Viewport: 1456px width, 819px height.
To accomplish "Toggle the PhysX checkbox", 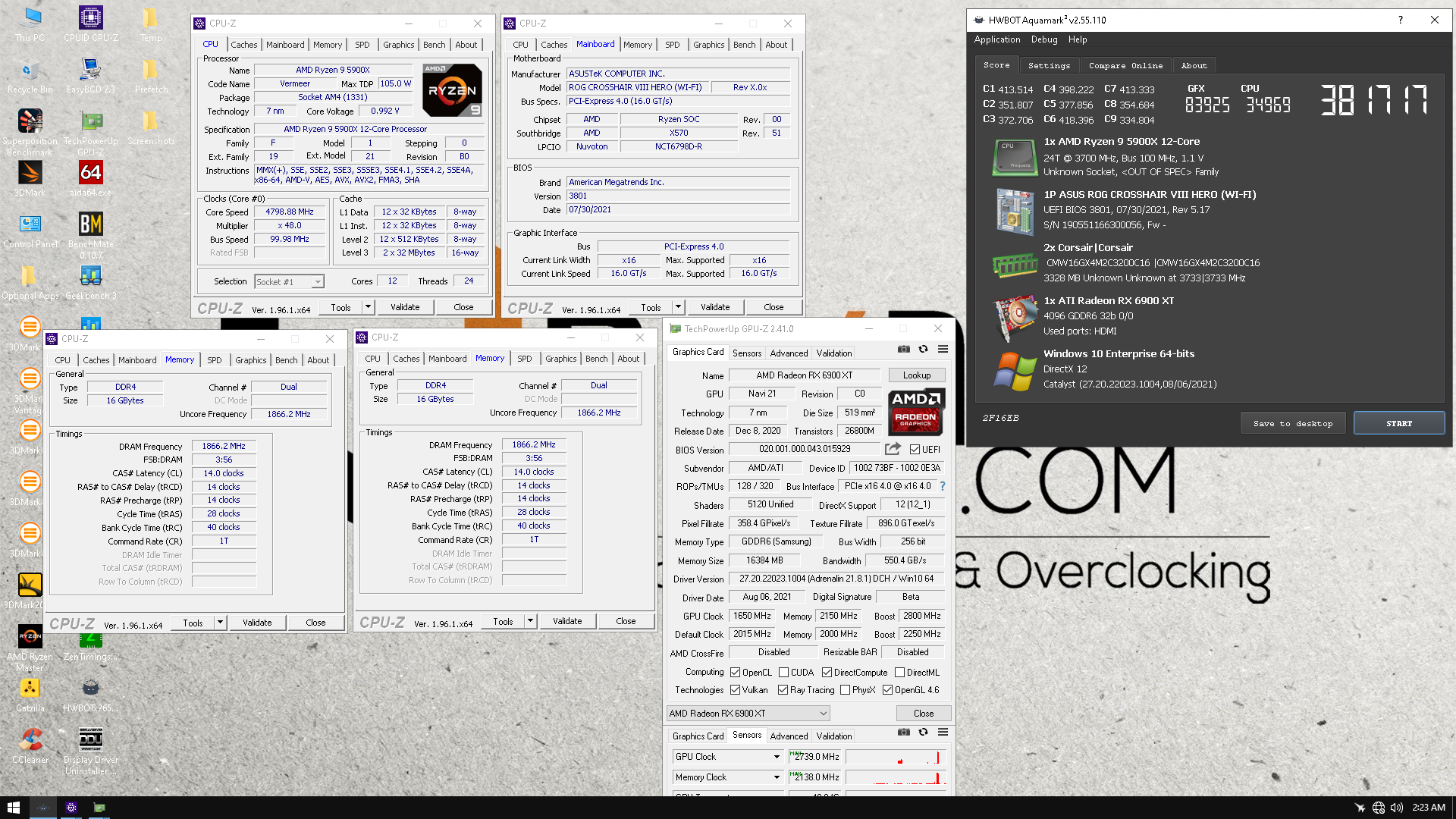I will [x=845, y=690].
